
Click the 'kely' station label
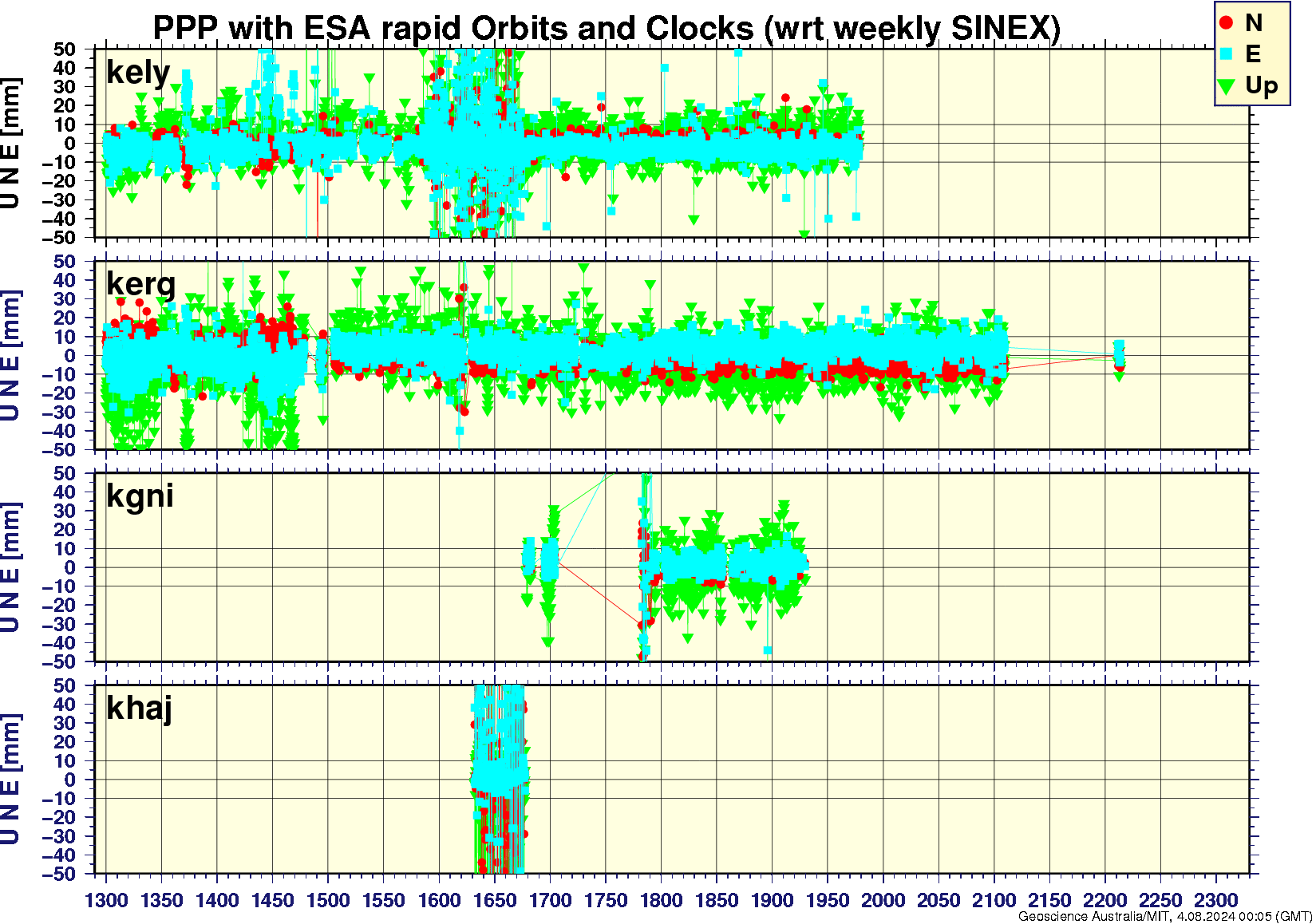coord(138,73)
